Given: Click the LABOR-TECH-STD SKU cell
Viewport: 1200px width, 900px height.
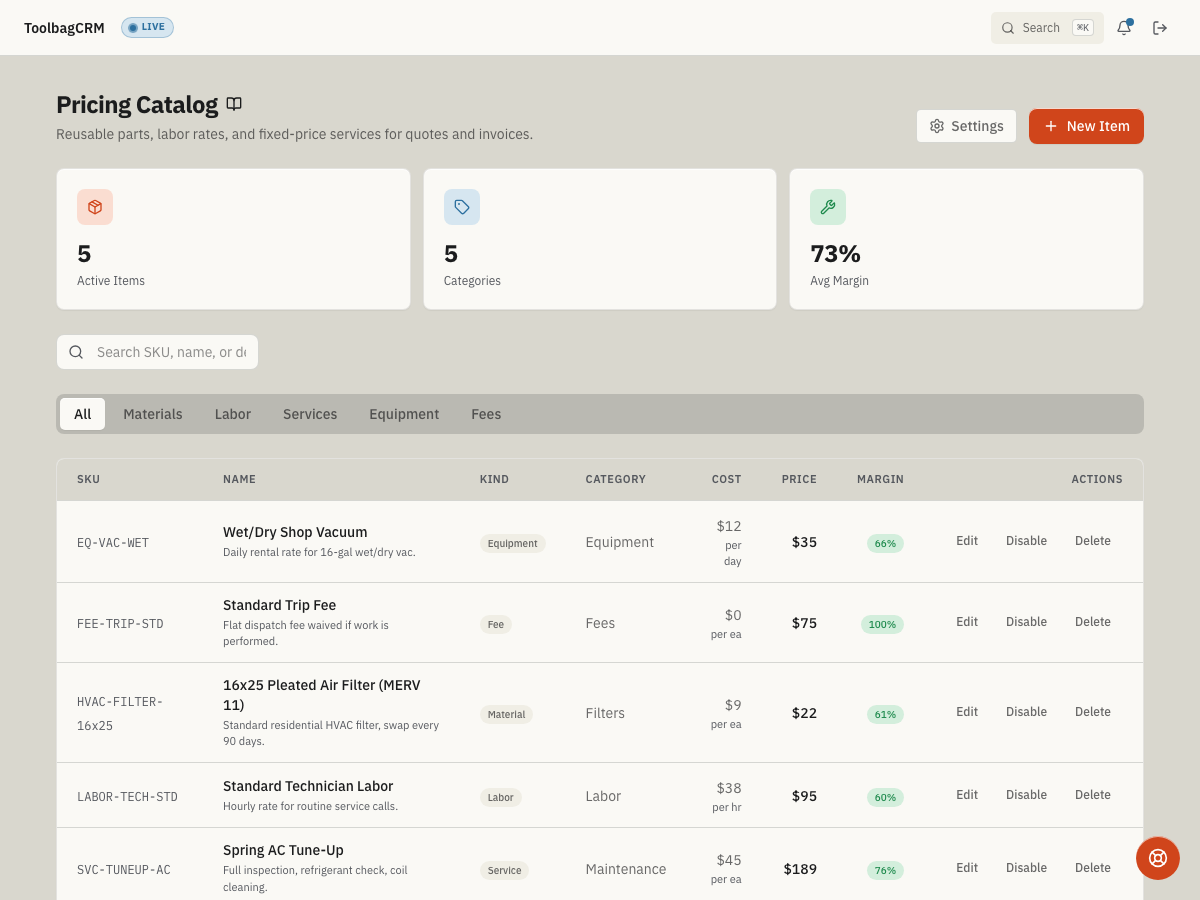Looking at the screenshot, I should (127, 797).
